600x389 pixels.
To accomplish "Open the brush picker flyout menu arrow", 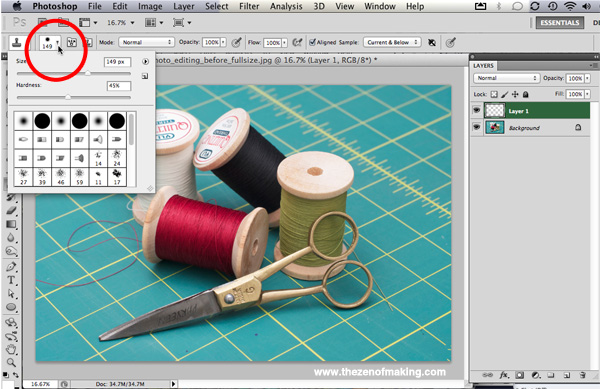I will pos(145,61).
